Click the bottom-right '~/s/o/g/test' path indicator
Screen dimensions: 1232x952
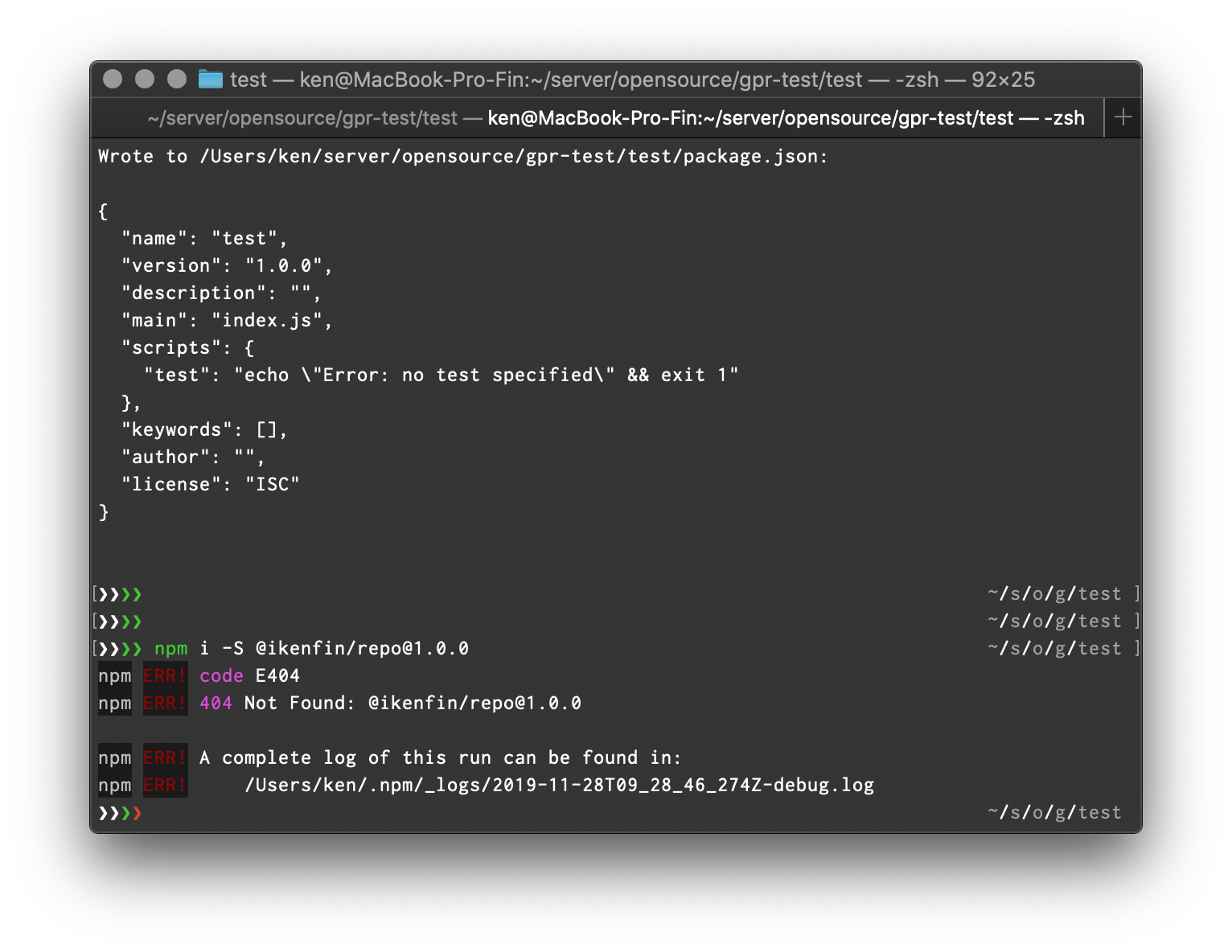(1053, 813)
